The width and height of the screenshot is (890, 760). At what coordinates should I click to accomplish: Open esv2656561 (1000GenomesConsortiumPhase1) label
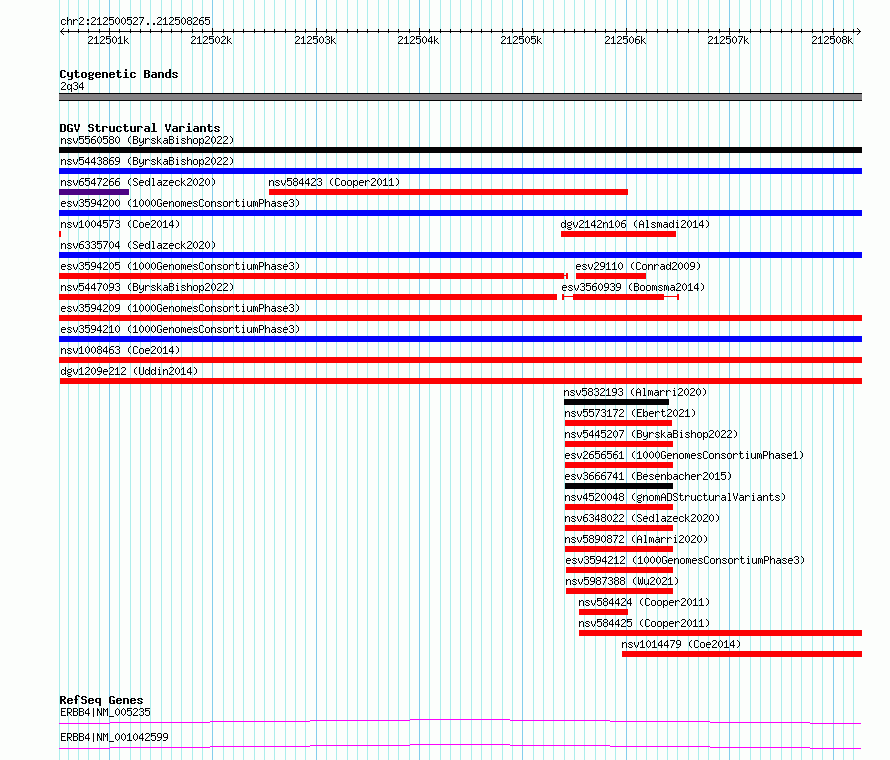coord(684,455)
